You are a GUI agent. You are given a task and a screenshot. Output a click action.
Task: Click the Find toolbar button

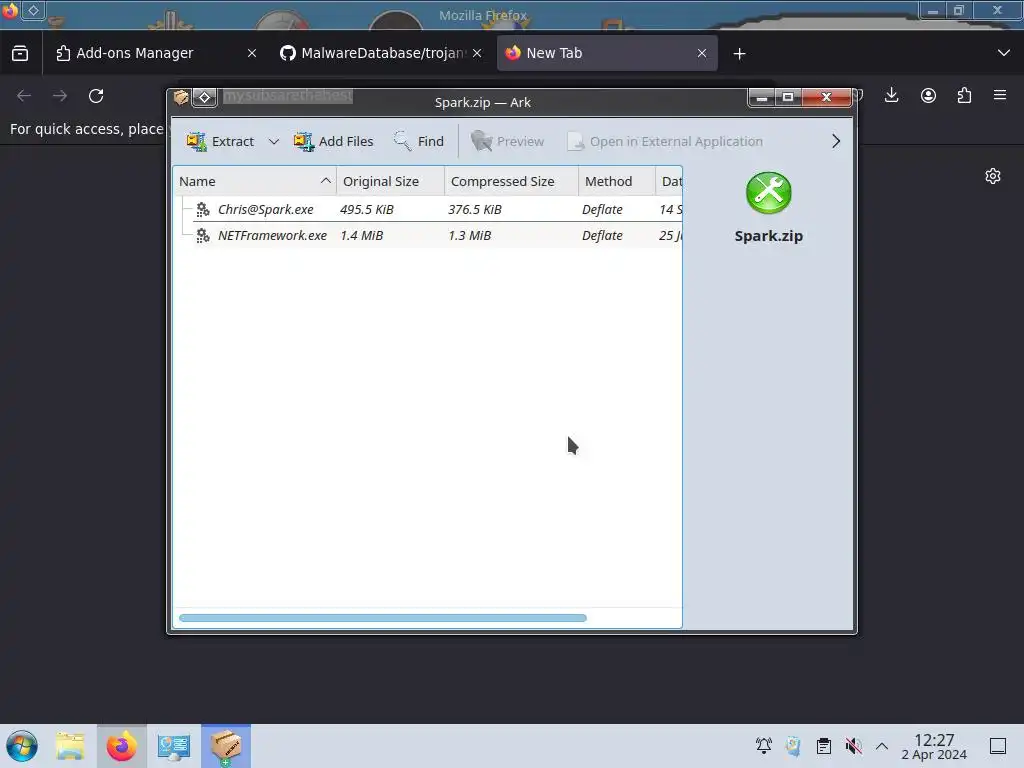(x=419, y=141)
